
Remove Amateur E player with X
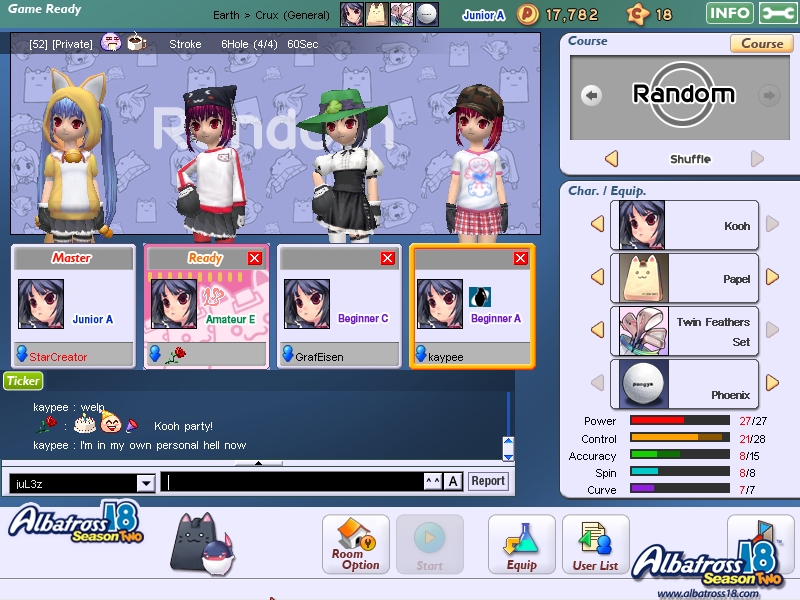254,258
